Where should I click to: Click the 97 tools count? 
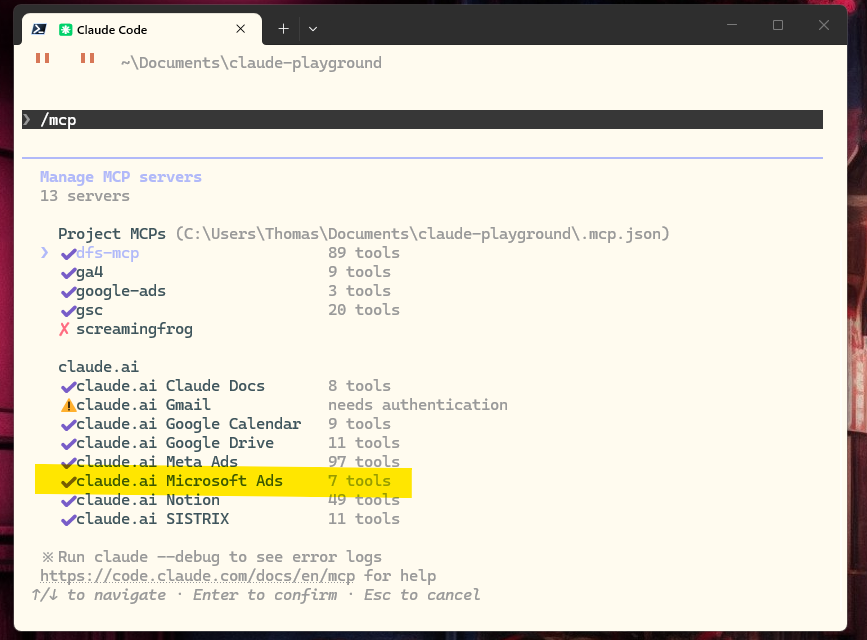coord(364,462)
